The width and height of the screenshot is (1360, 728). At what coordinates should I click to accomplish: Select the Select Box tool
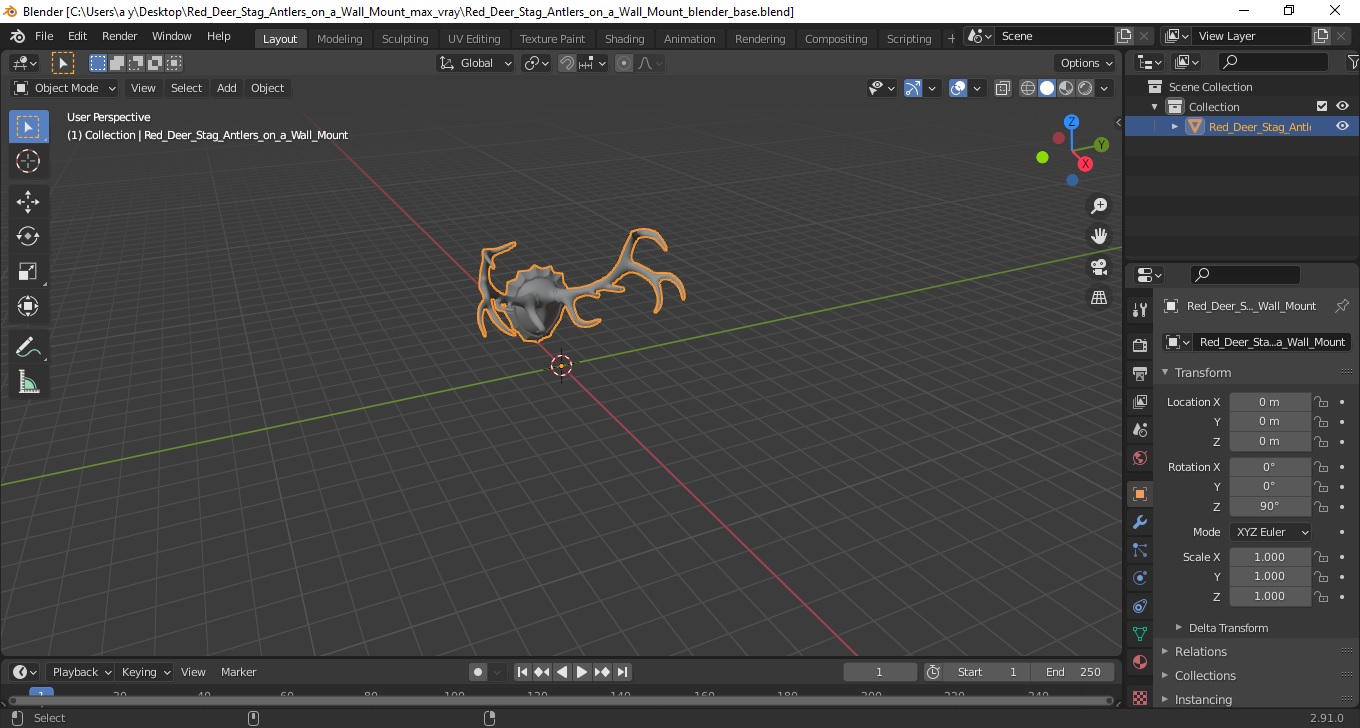tap(28, 127)
